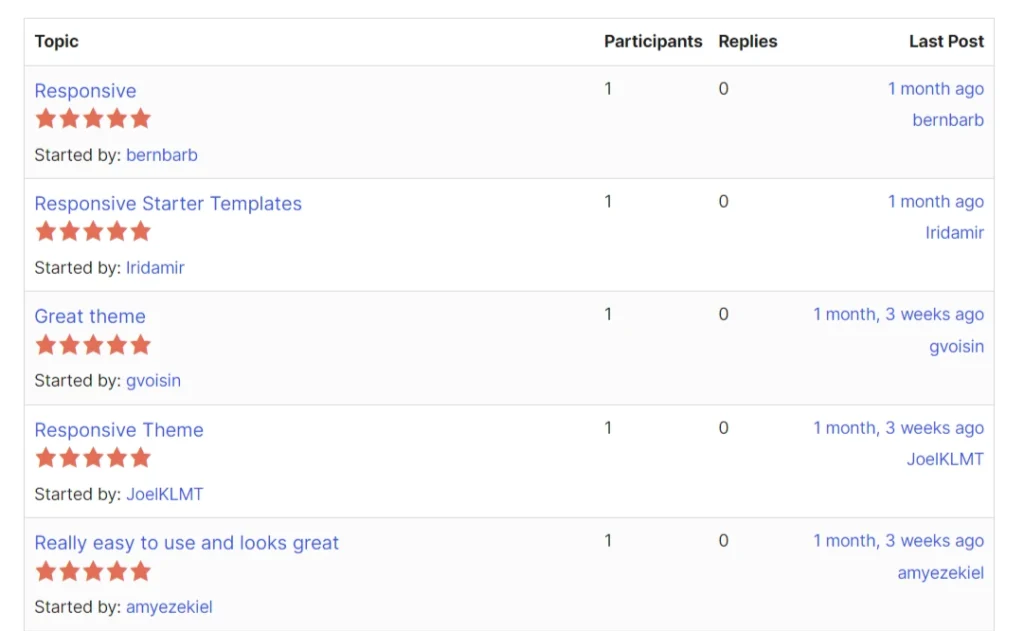This screenshot has height=631, width=1024.
Task: Open Really easy to use and looks great
Action: tap(187, 543)
